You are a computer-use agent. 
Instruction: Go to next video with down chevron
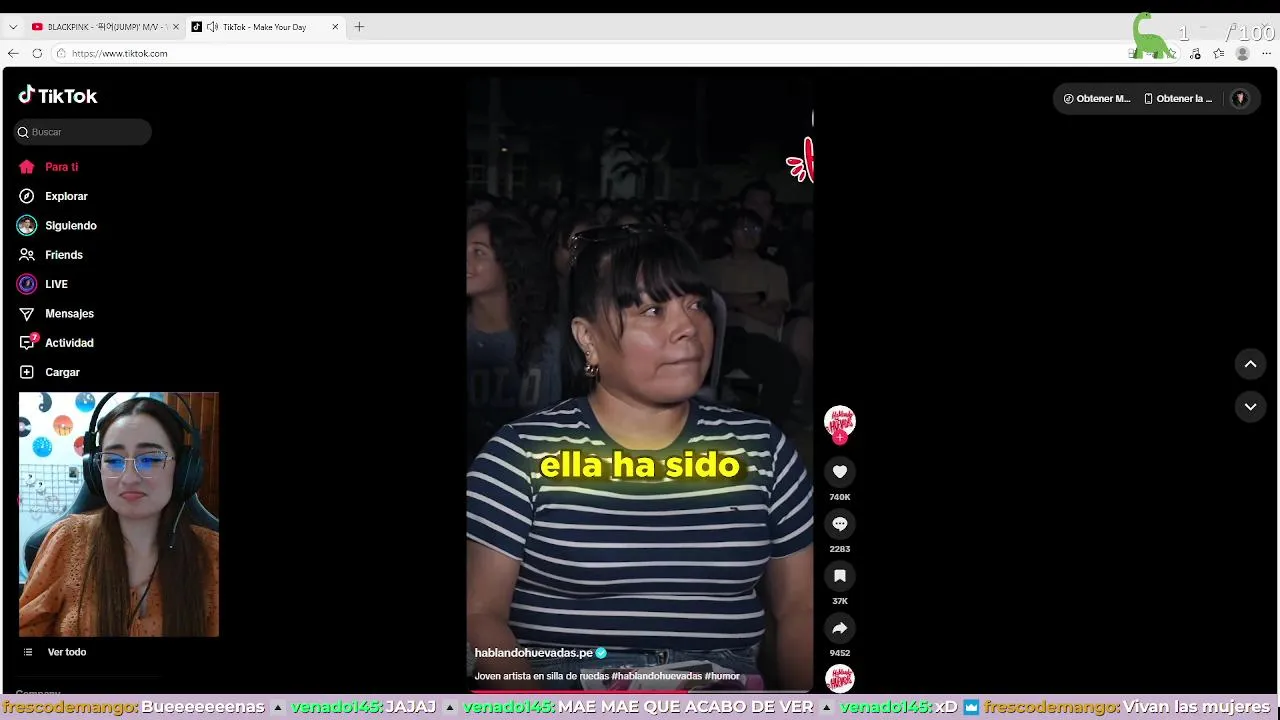click(x=1250, y=406)
